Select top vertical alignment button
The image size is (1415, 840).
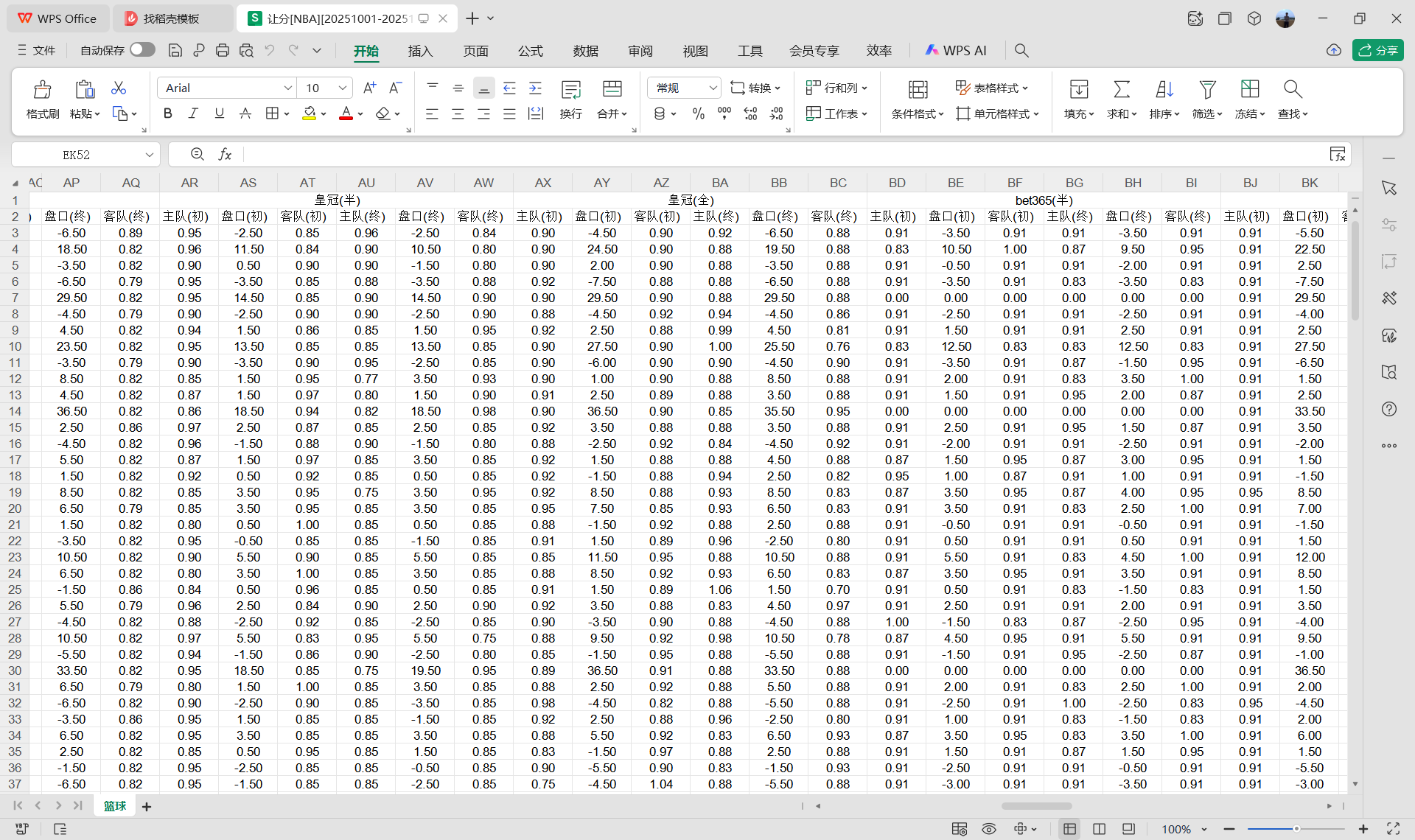pyautogui.click(x=433, y=88)
